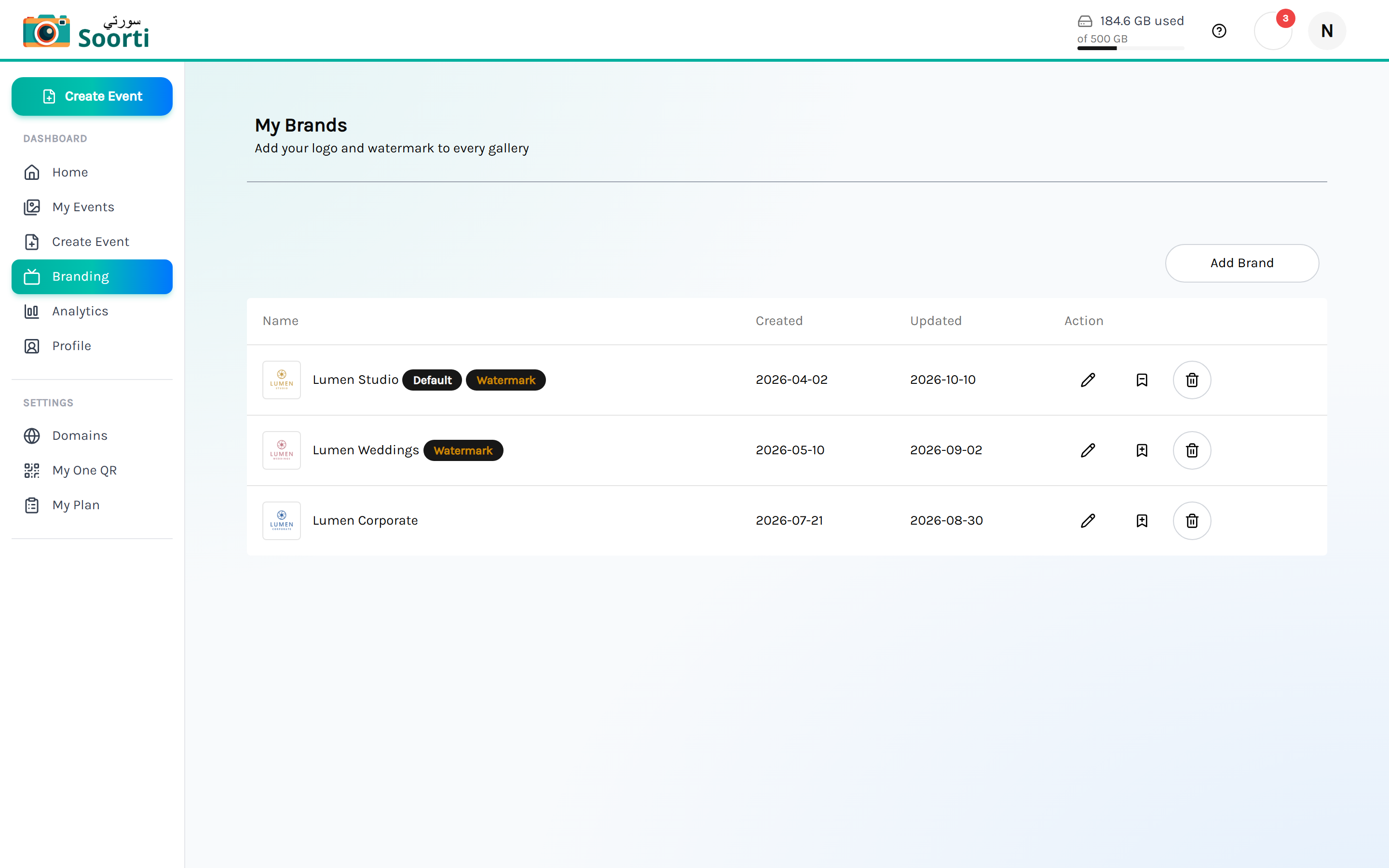Click the Name column header
Screen dimensions: 1389x868
[x=281, y=321]
